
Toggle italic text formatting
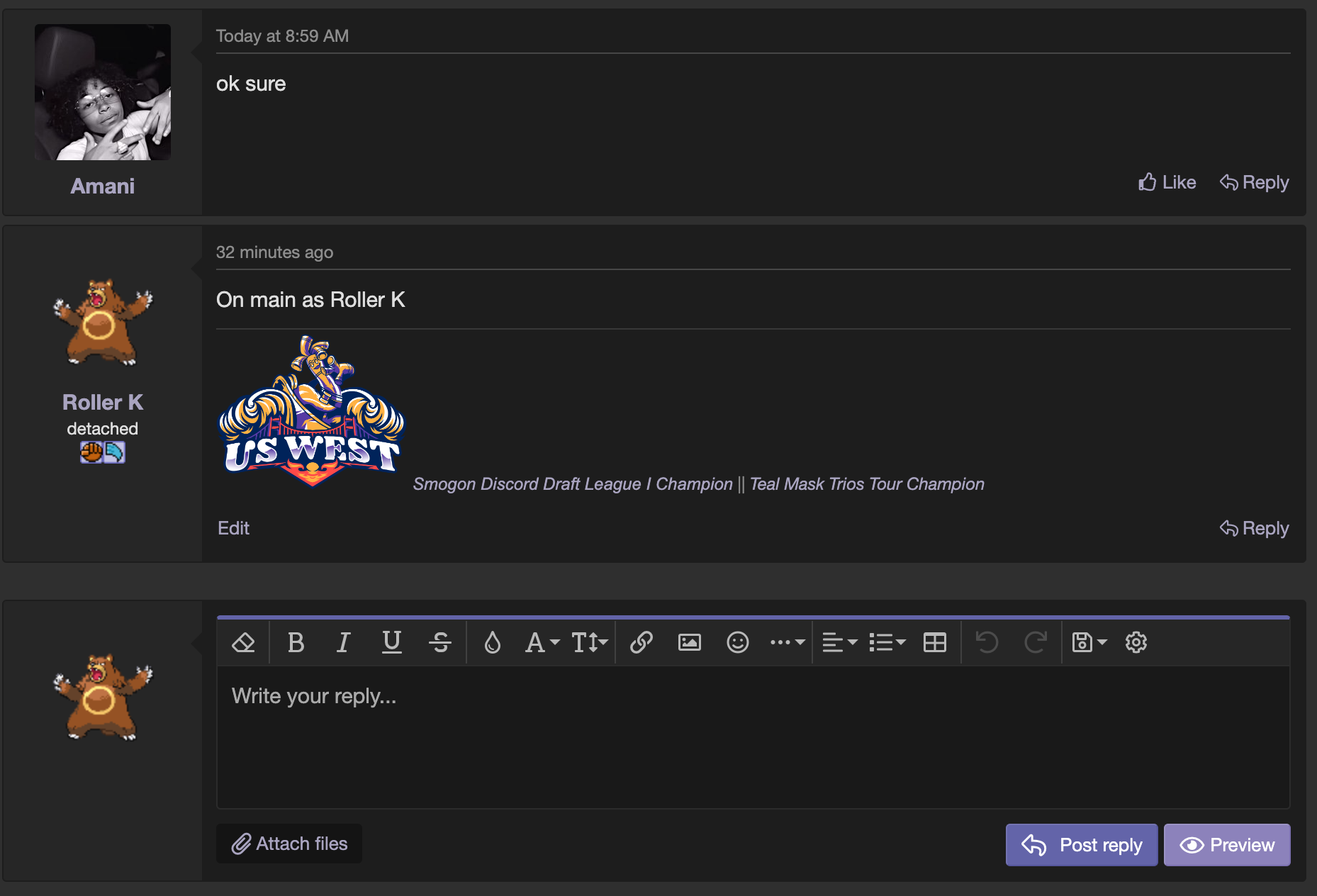tap(343, 642)
